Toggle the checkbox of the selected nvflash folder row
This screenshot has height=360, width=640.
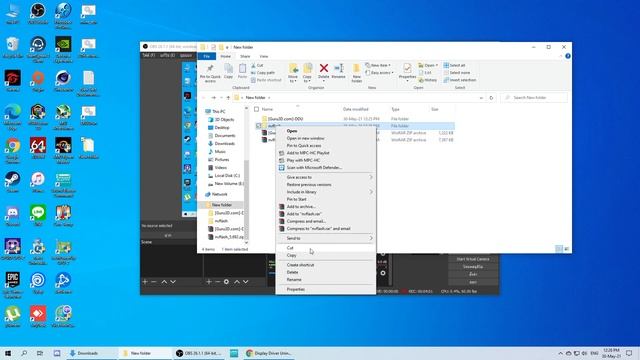[258, 126]
